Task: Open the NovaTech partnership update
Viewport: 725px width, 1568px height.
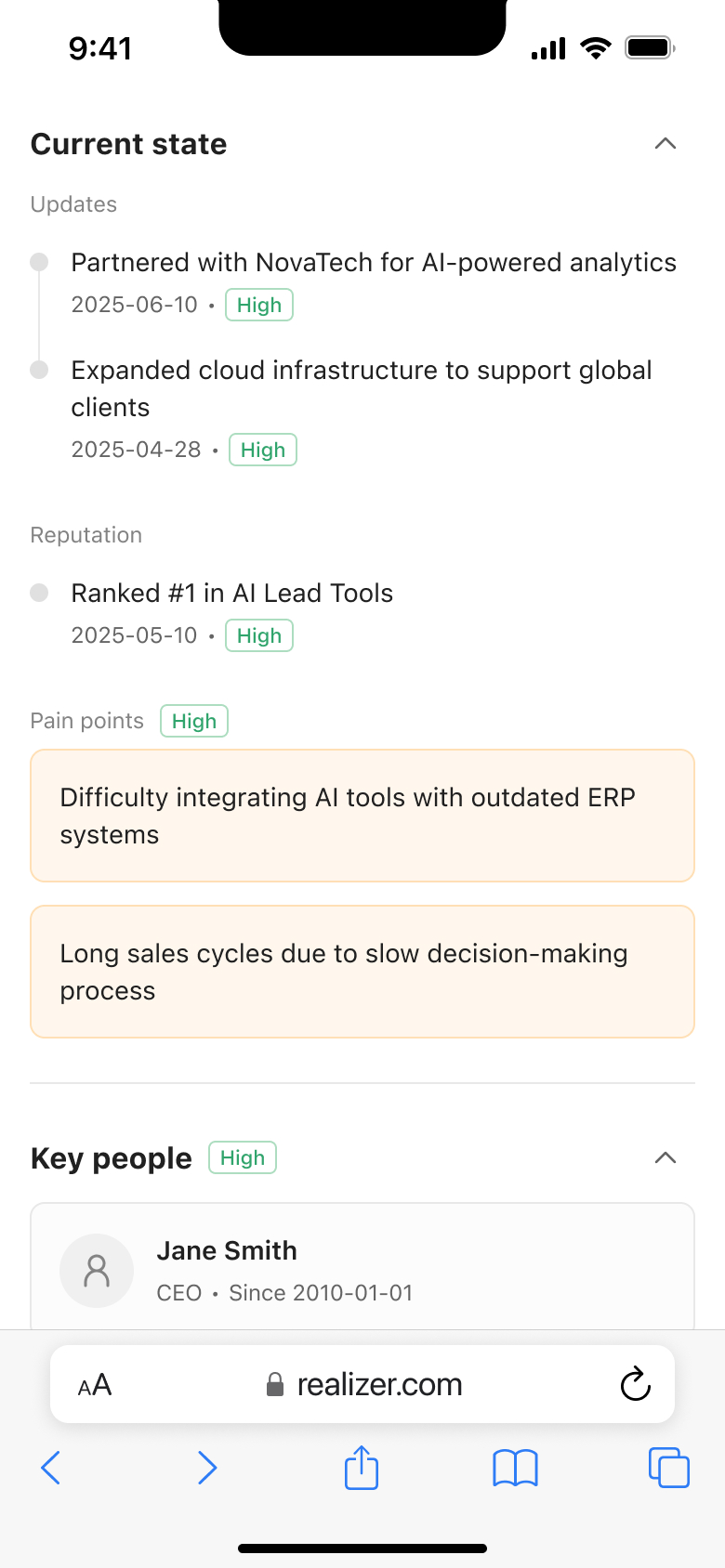Action: point(374,263)
